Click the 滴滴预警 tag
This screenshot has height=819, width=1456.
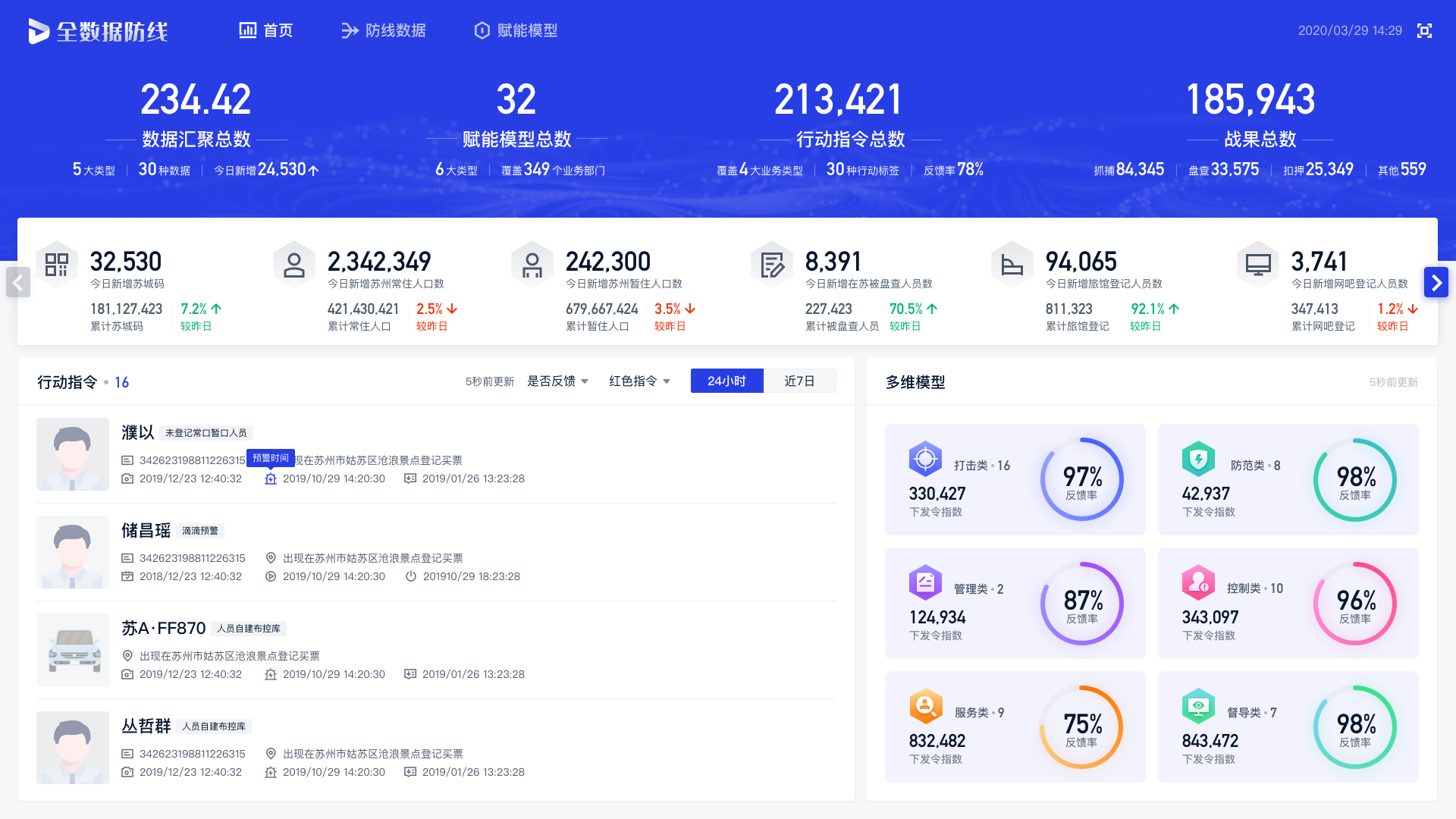[x=200, y=531]
